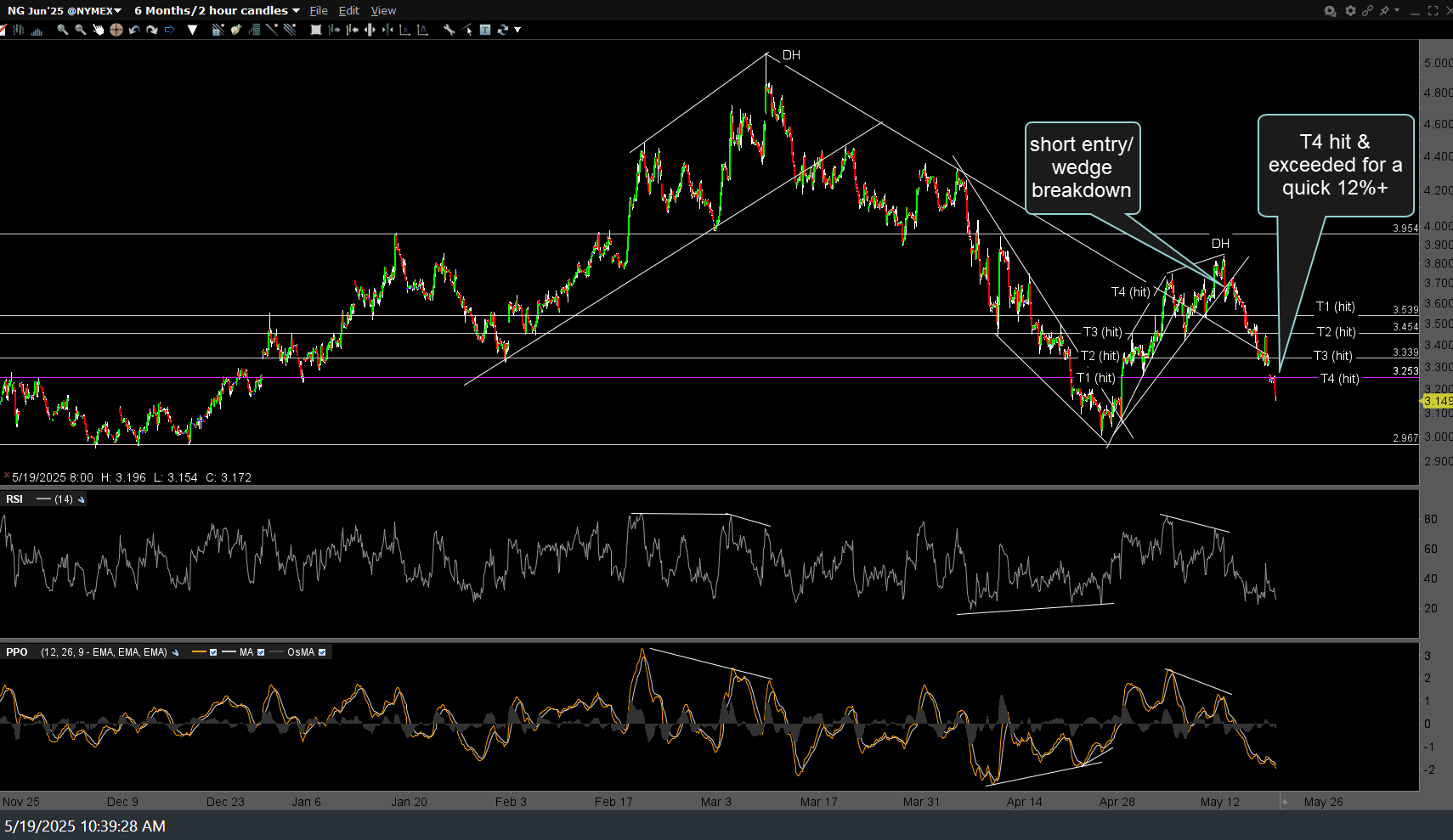Activate the crosshair cursor tool

point(116,30)
